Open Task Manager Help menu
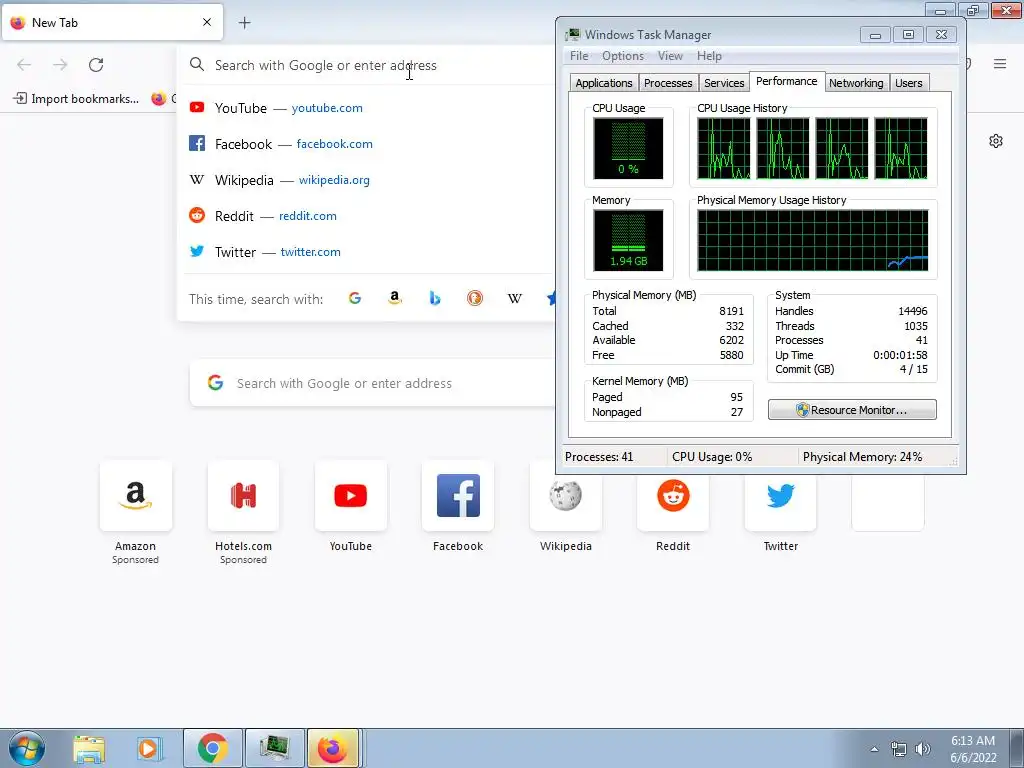1024x768 pixels. point(709,56)
